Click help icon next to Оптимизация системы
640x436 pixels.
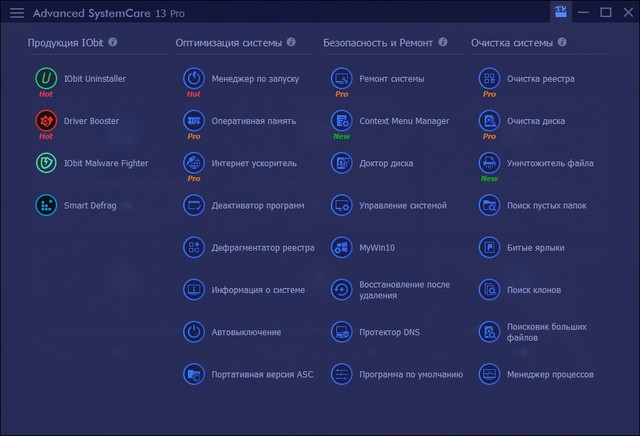291,43
